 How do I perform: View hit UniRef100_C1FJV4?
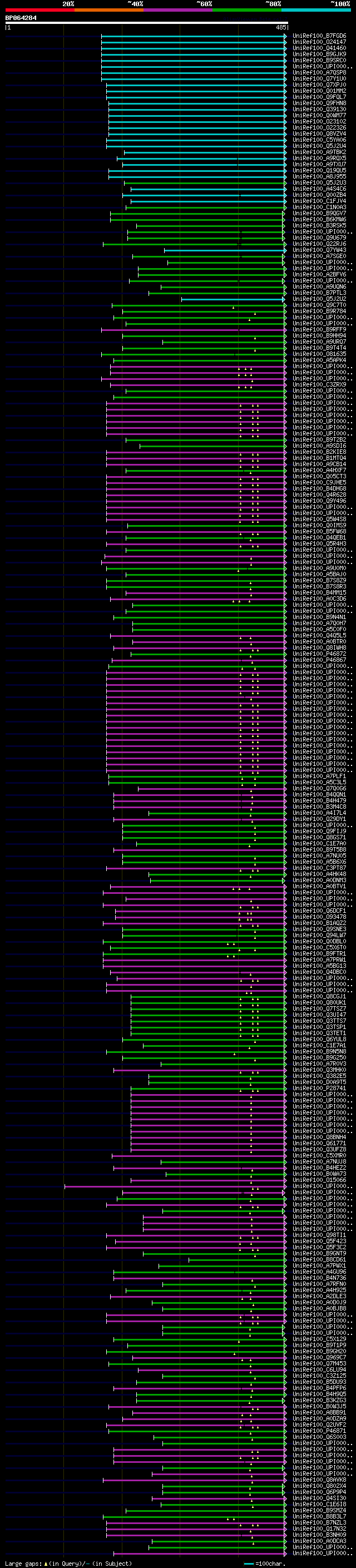click(319, 201)
